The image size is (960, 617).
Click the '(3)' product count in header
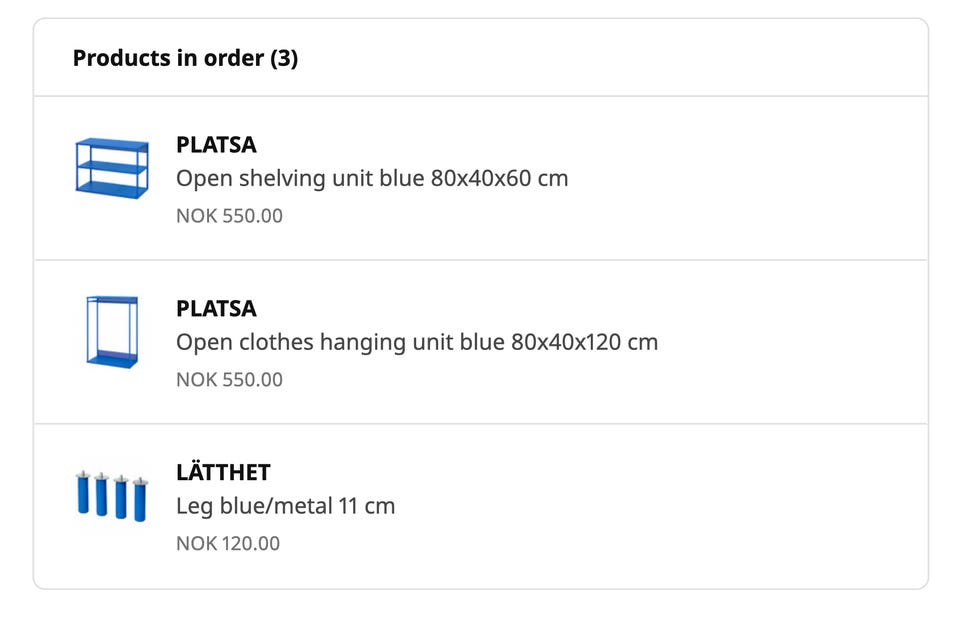pos(284,58)
